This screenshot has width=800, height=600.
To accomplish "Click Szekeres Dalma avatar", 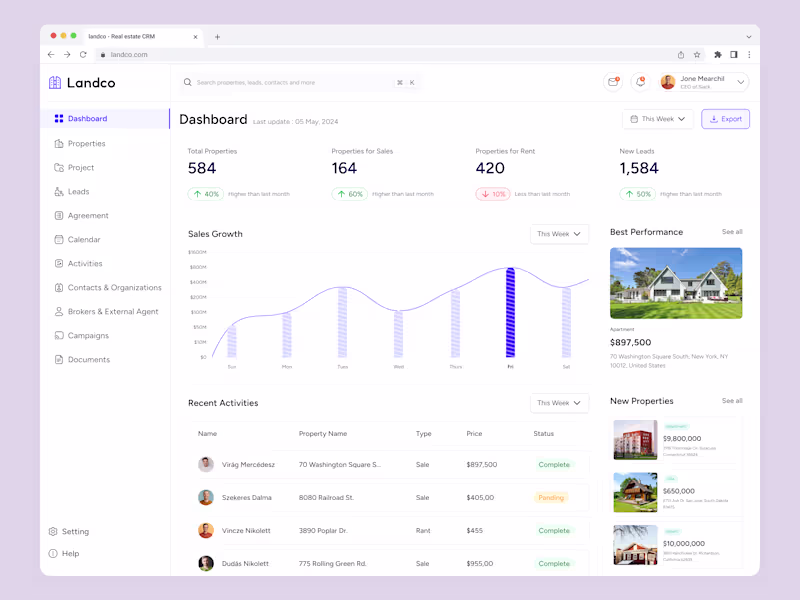I will (x=206, y=497).
